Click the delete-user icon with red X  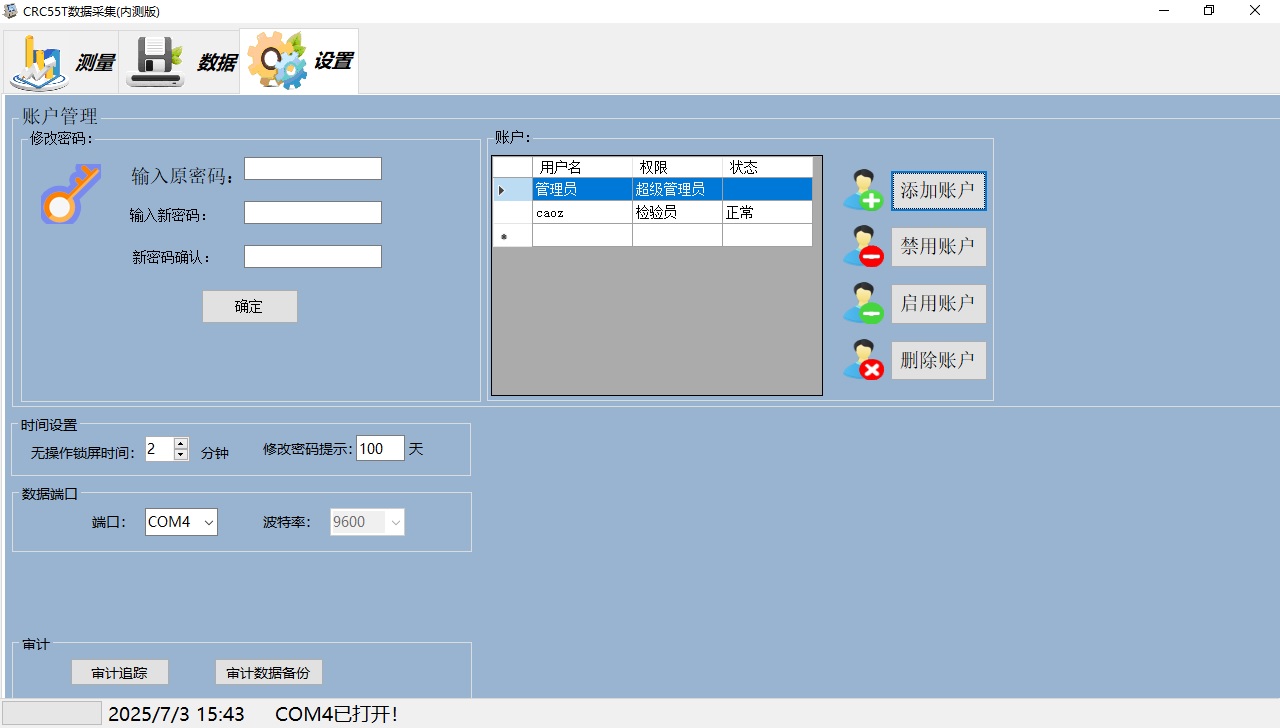point(862,360)
